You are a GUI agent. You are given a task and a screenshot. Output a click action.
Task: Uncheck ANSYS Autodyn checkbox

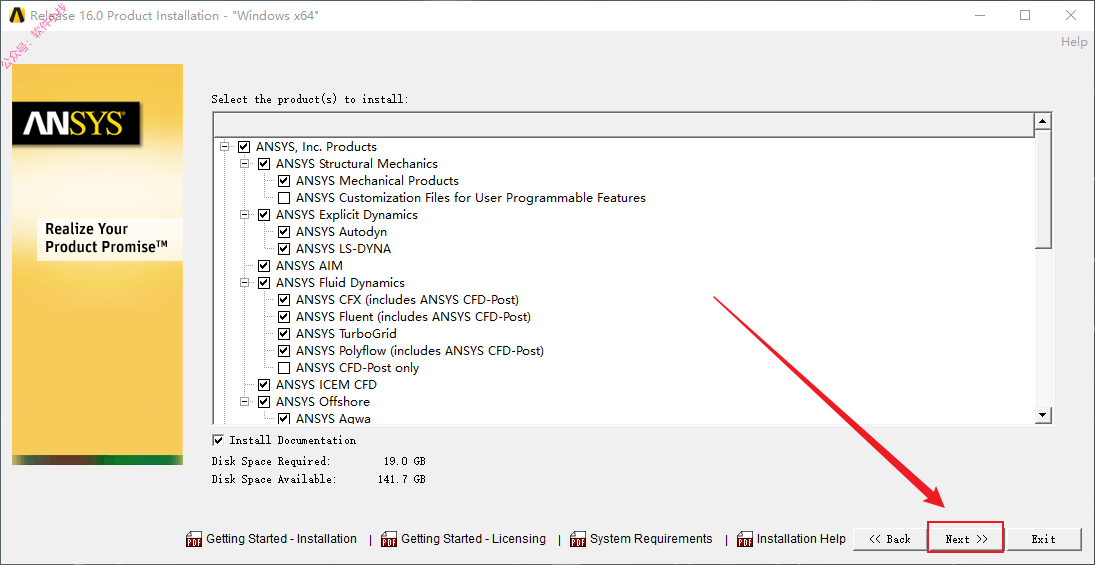(284, 232)
